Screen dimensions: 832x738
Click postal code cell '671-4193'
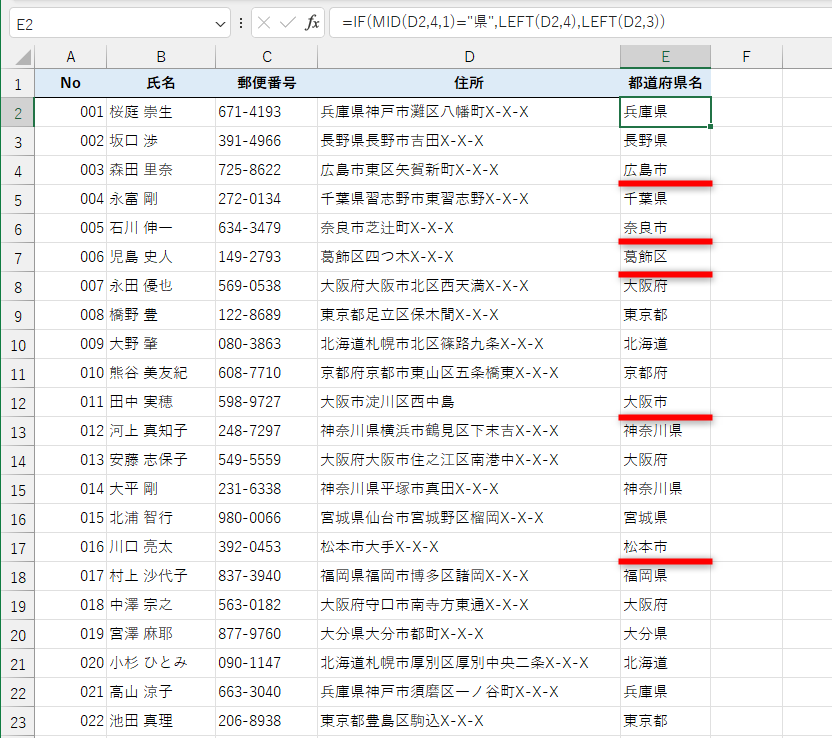coord(266,112)
